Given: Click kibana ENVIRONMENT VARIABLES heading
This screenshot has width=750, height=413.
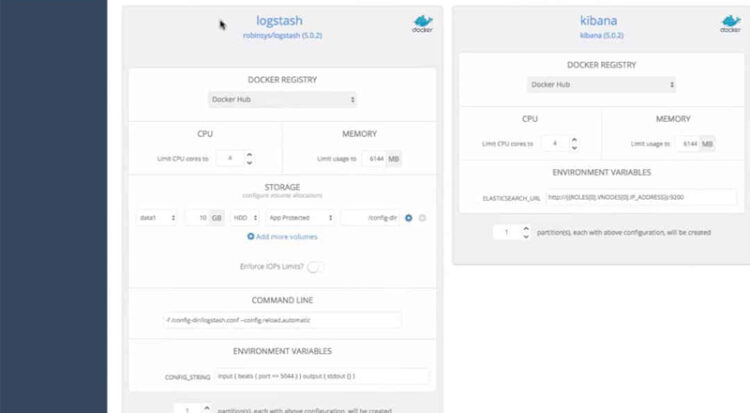Looking at the screenshot, I should coord(601,172).
